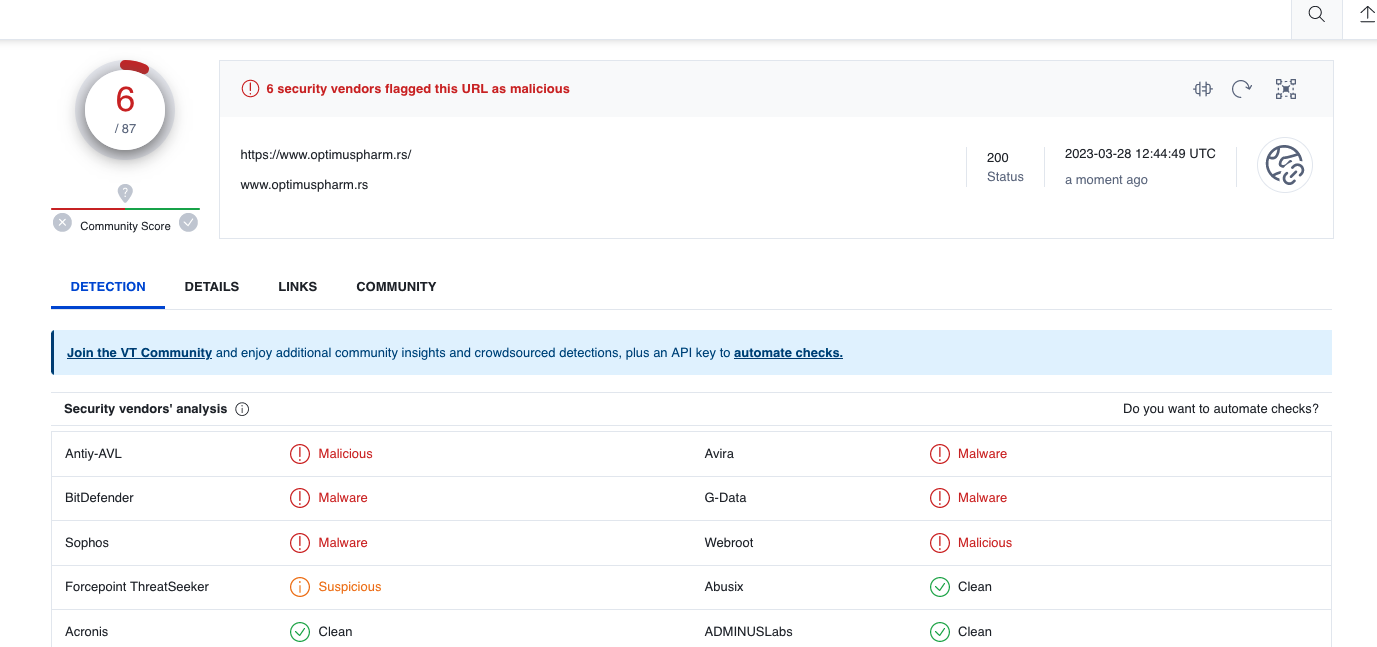Click the red alert icon in banner
Viewport: 1377px width, 647px height.
pyautogui.click(x=250, y=89)
